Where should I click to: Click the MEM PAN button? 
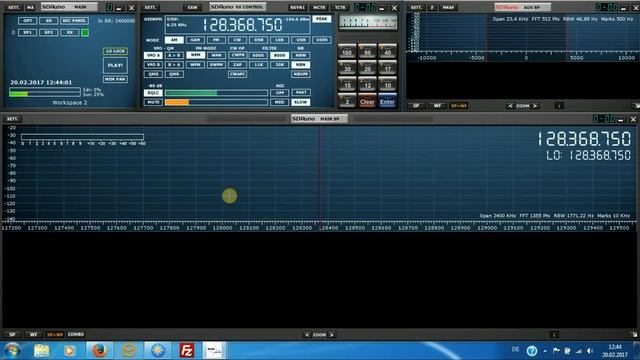pyautogui.click(x=115, y=79)
